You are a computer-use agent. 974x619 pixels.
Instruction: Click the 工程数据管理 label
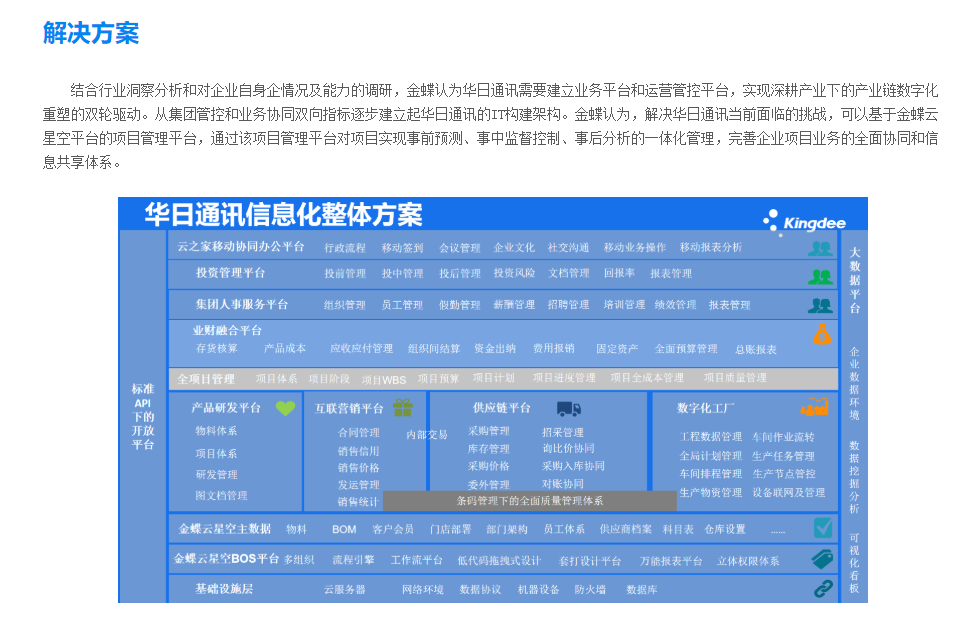[x=711, y=436]
